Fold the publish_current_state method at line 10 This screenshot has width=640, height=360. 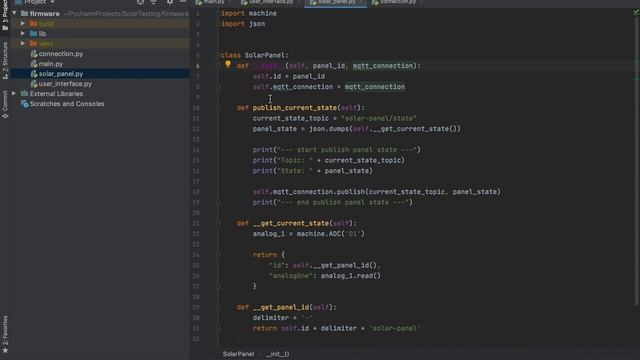pyautogui.click(x=218, y=108)
